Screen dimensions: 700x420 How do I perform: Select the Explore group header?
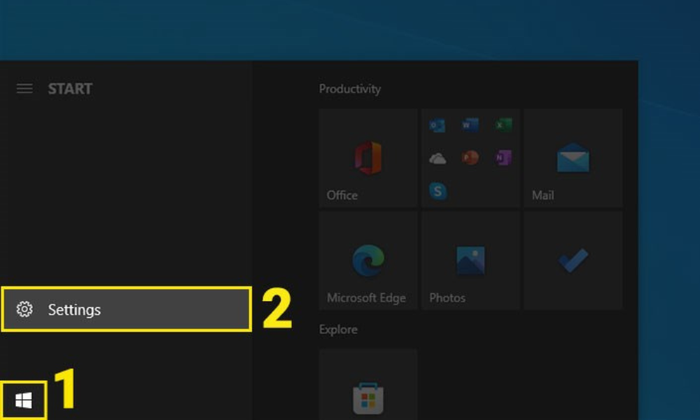[338, 329]
